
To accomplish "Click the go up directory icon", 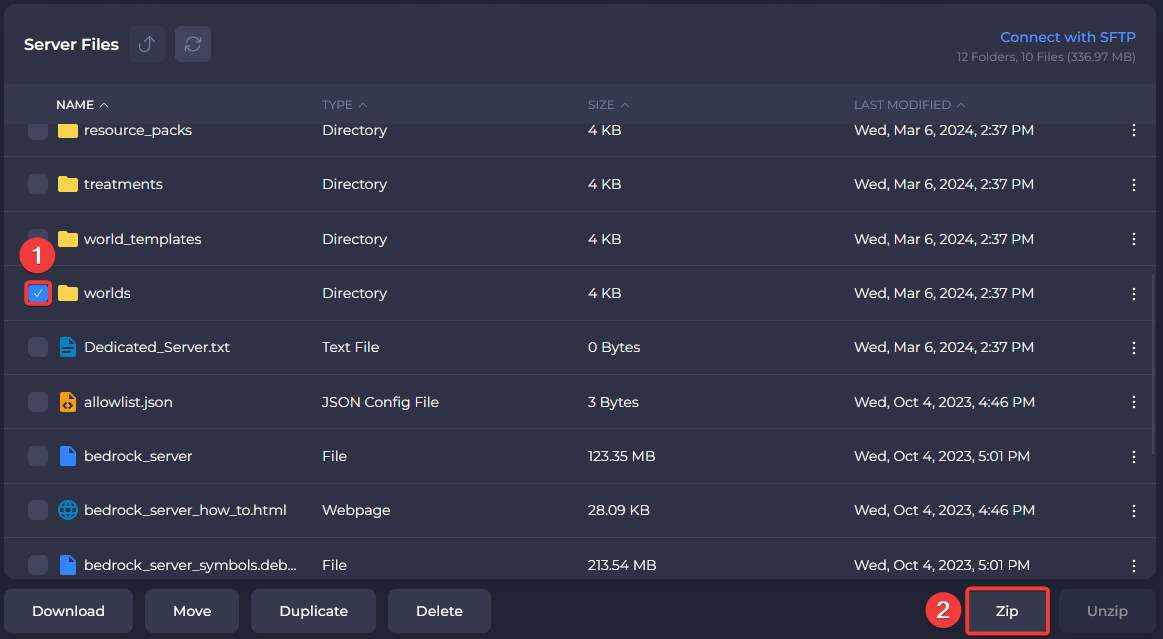I will [x=147, y=44].
